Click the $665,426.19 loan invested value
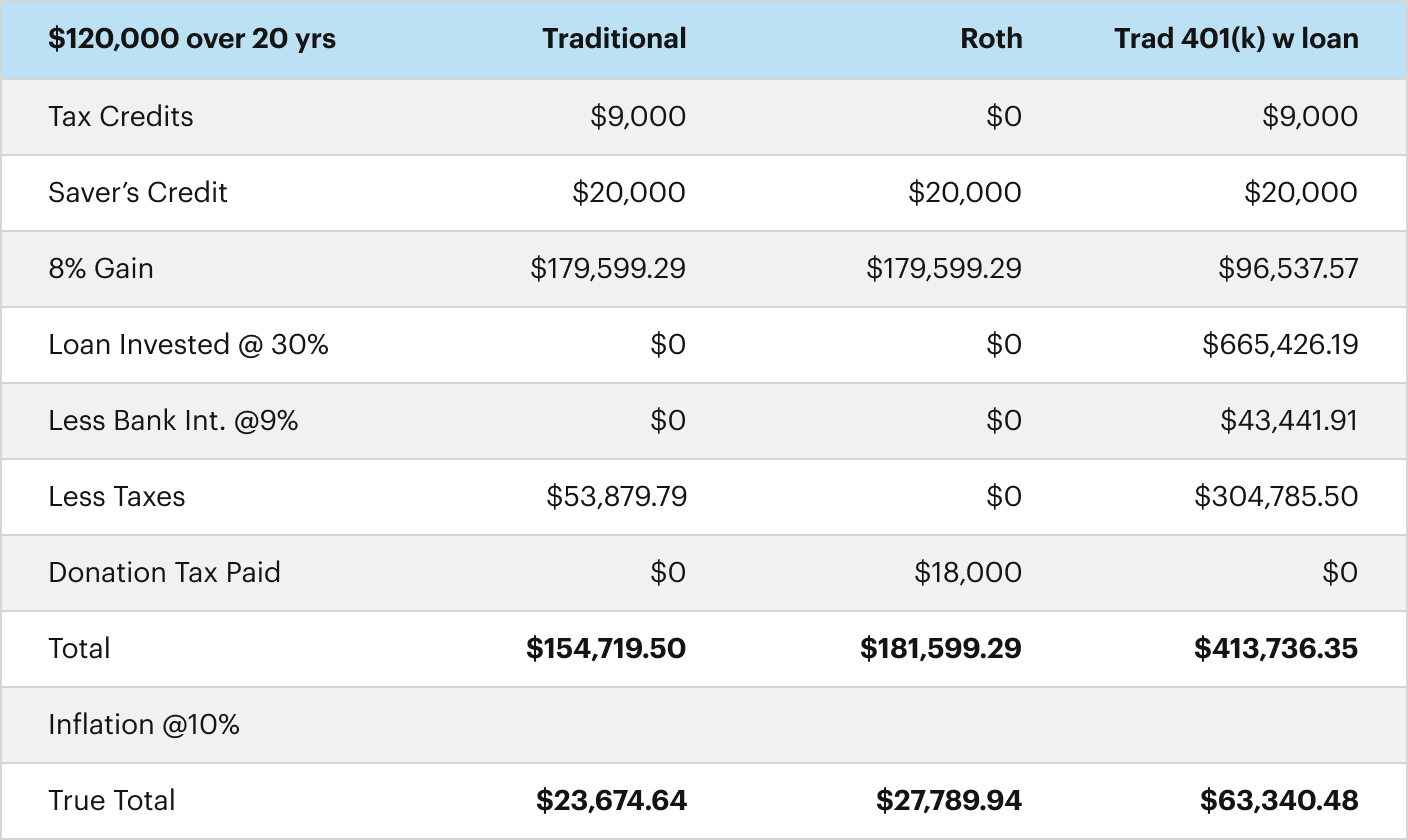Screen dimensions: 1408x840 coord(1280,344)
